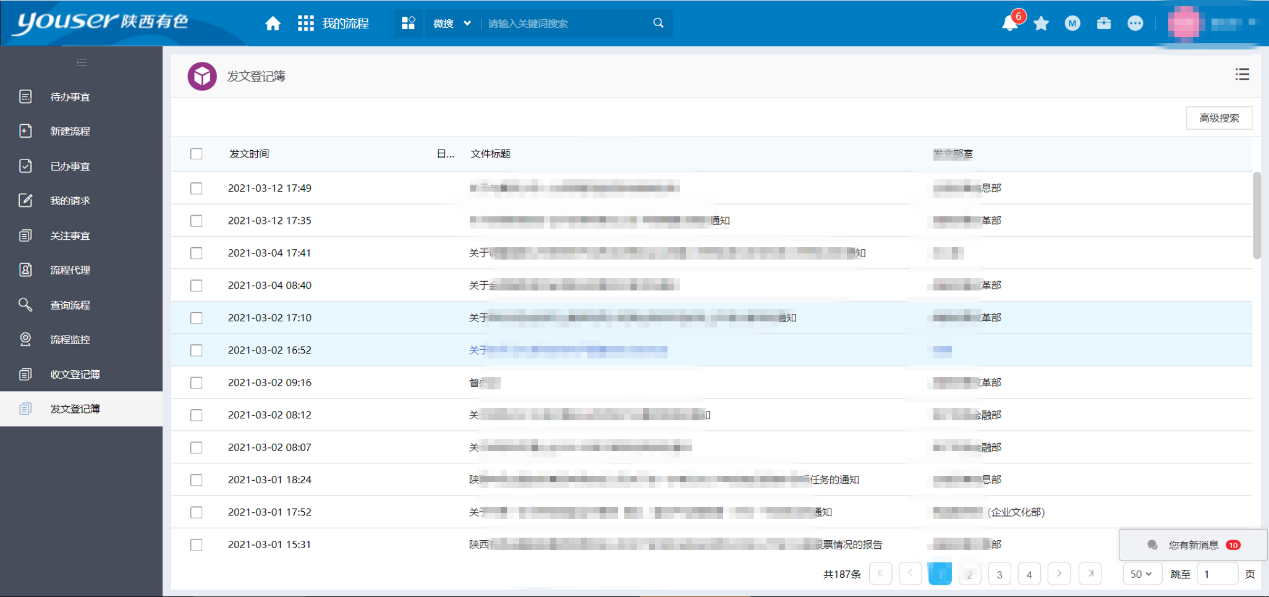Open the list options icon at top right

[x=1242, y=74]
